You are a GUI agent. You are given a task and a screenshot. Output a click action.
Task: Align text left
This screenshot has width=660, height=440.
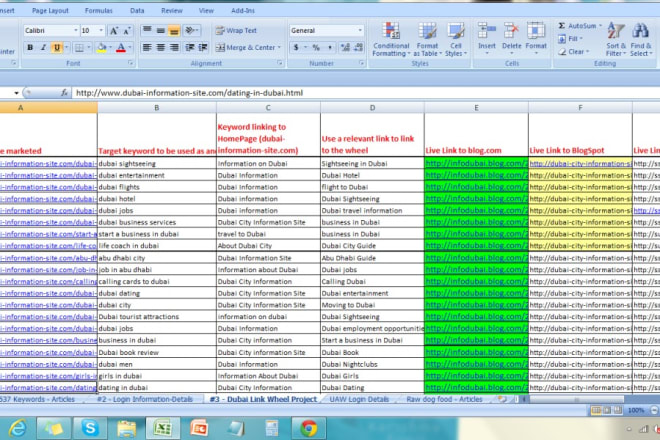[x=147, y=48]
